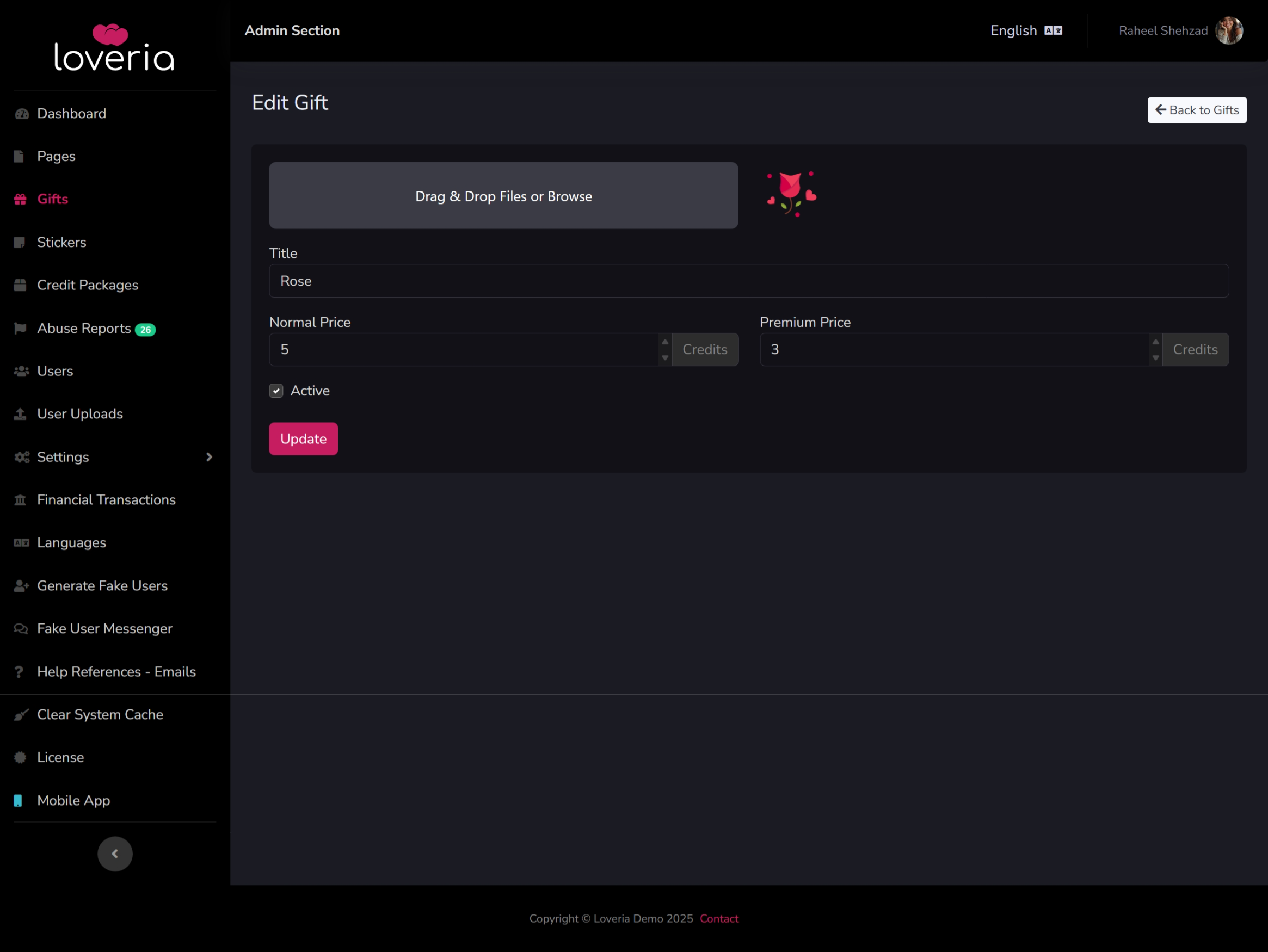This screenshot has height=952, width=1268.
Task: Increase Normal Price with up stepper arrow
Action: coord(665,342)
